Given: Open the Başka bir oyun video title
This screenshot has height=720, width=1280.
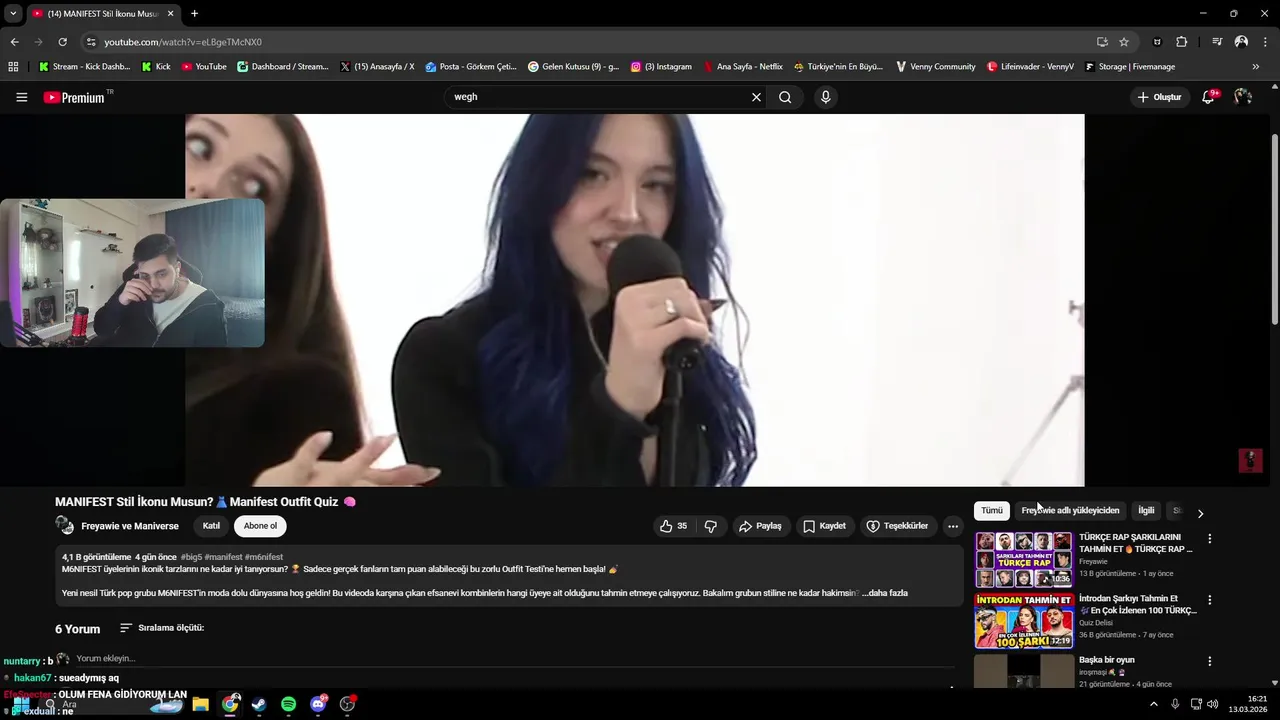Looking at the screenshot, I should 1106,660.
